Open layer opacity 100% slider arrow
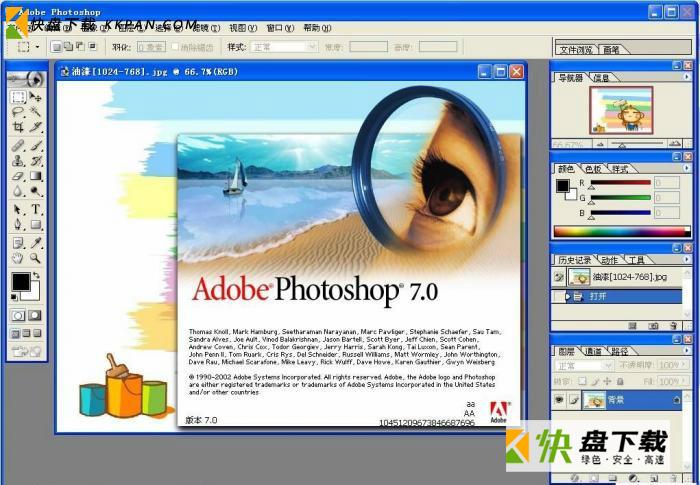The height and width of the screenshot is (485, 700). pyautogui.click(x=683, y=365)
